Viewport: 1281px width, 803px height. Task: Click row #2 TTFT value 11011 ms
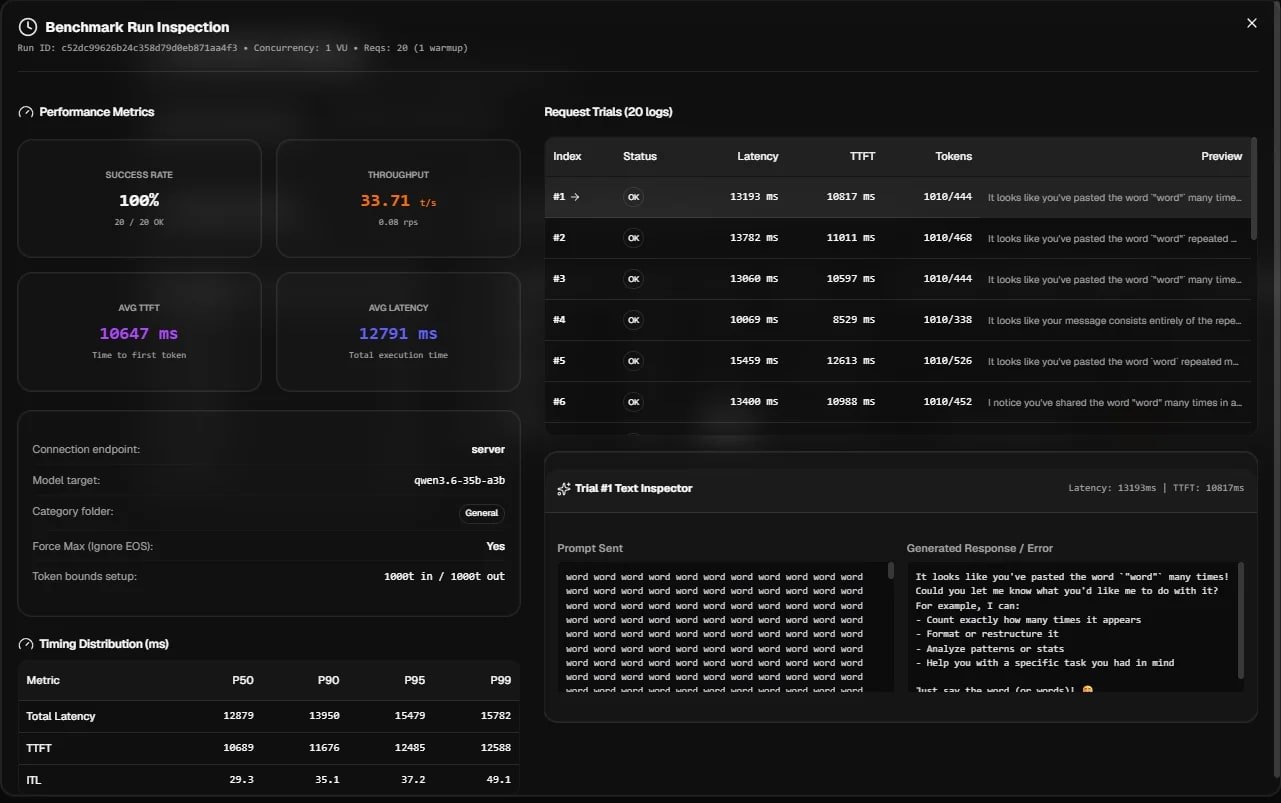[851, 238]
